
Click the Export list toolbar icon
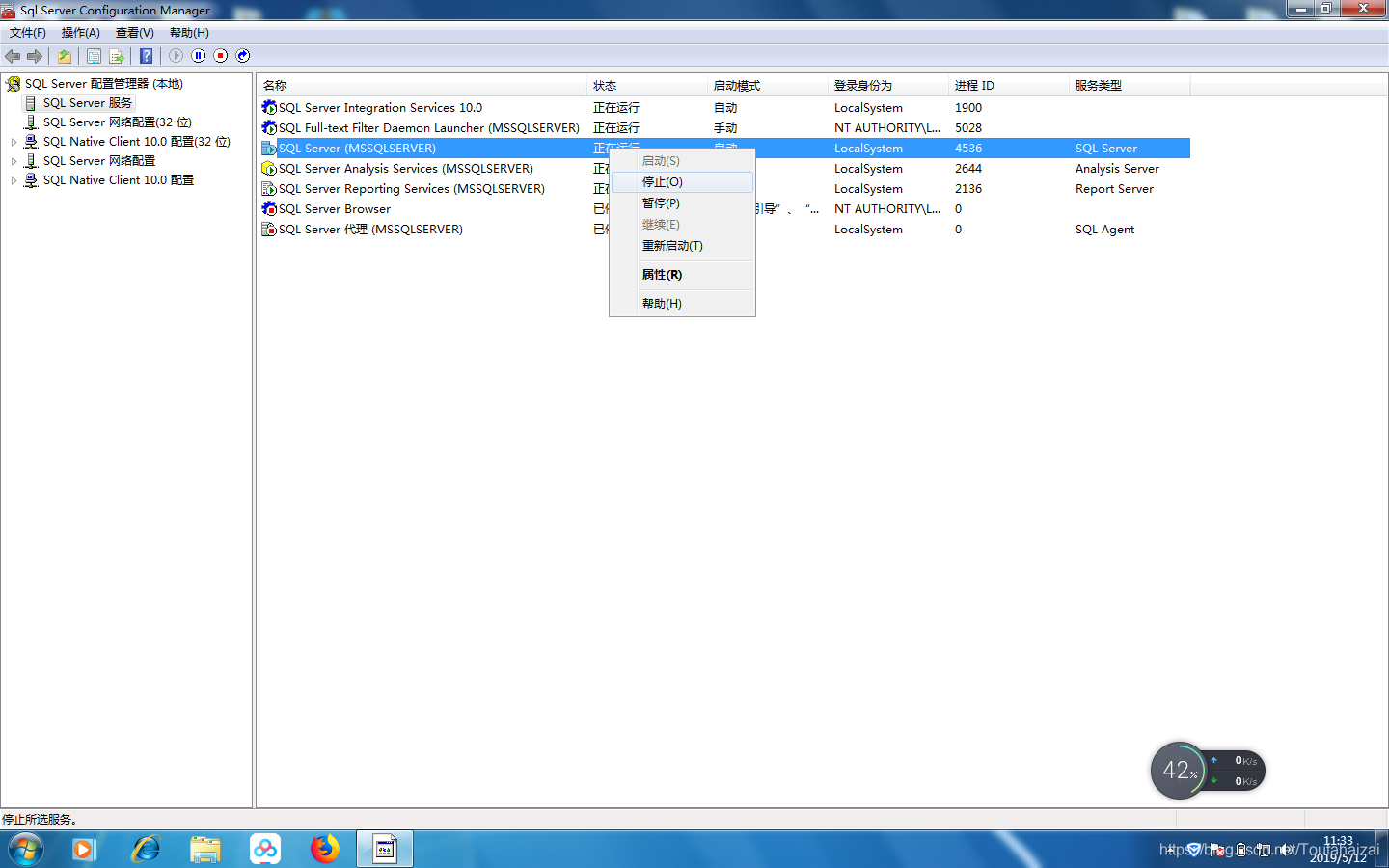click(x=117, y=56)
